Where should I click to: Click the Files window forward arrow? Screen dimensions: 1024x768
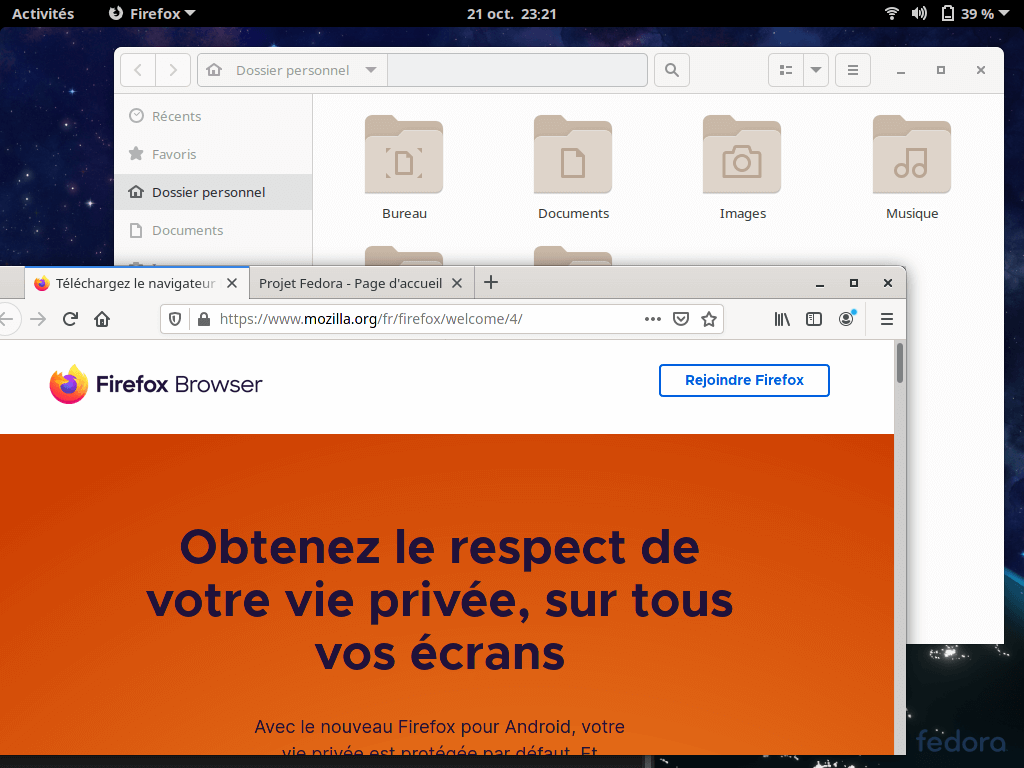173,70
